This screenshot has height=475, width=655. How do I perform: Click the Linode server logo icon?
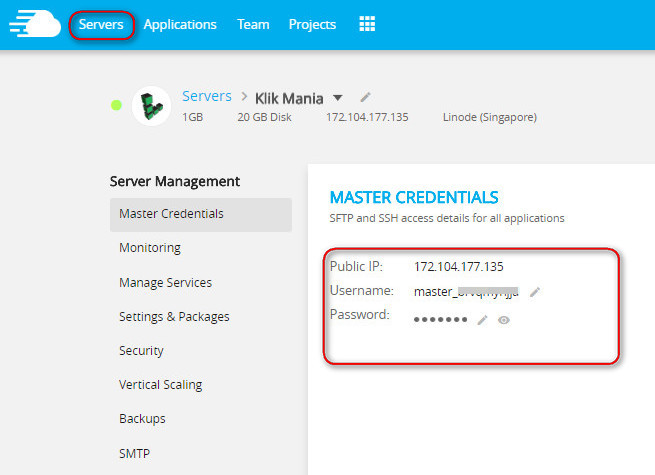point(151,106)
